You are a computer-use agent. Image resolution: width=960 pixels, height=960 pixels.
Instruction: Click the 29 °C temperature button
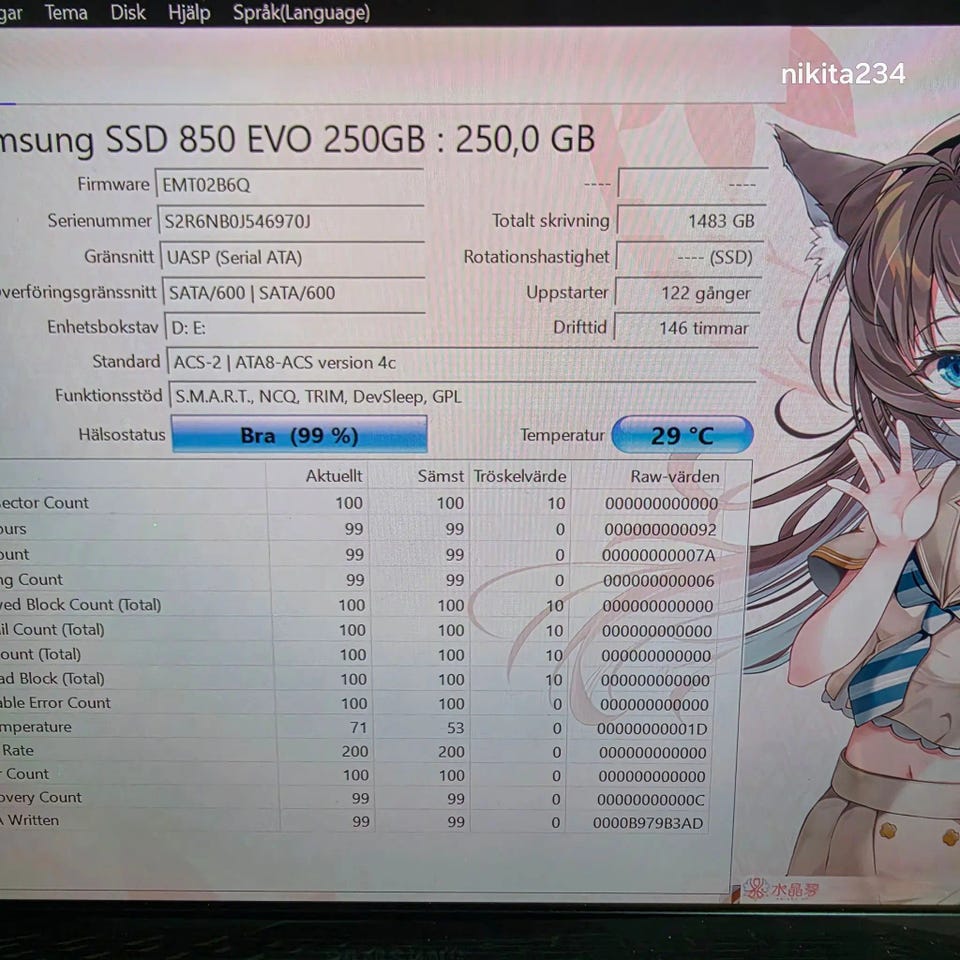point(682,435)
